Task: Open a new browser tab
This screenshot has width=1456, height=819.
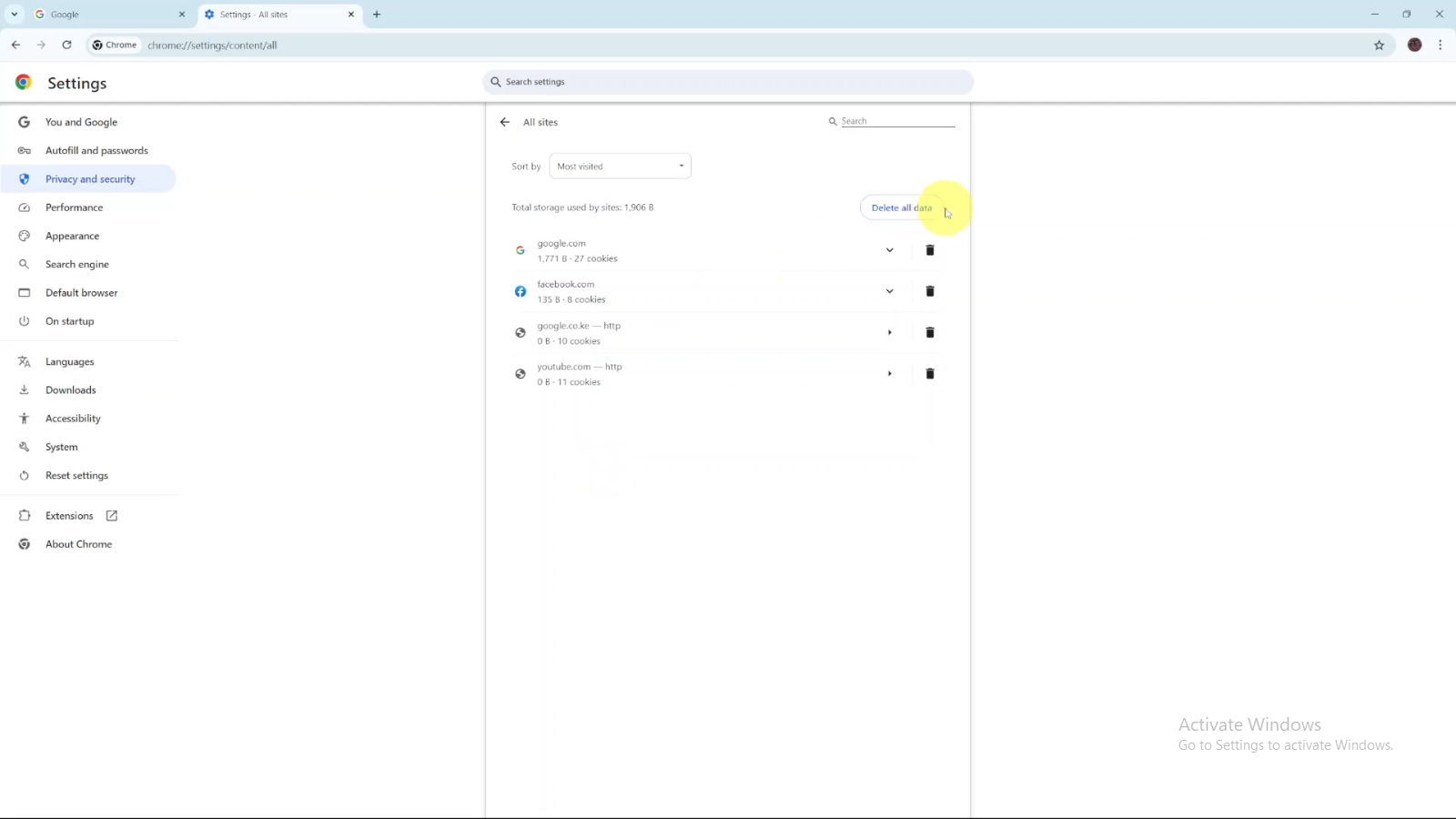Action: point(377,15)
